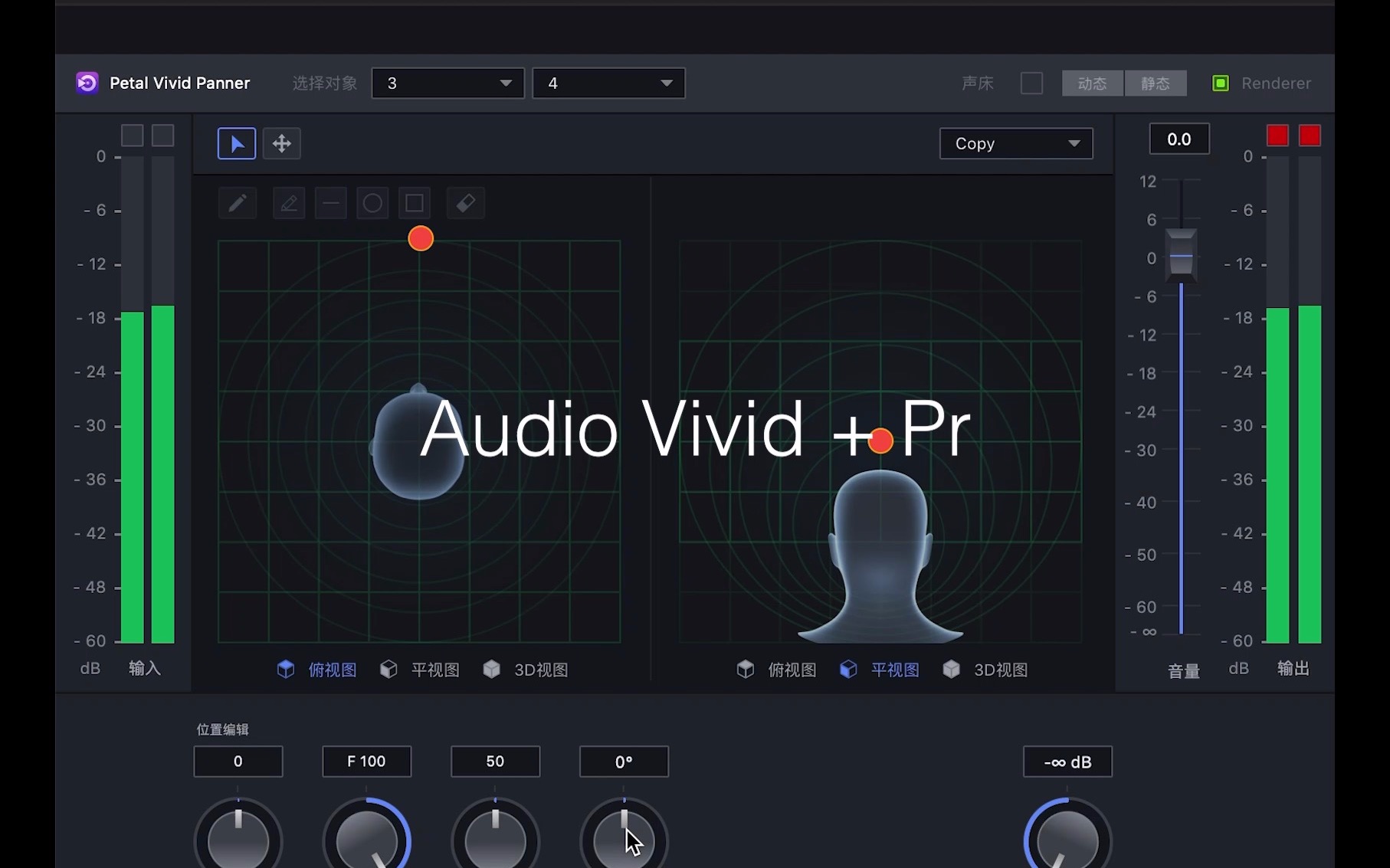The image size is (1390, 868).
Task: Pick the square shape tool
Action: click(x=415, y=203)
